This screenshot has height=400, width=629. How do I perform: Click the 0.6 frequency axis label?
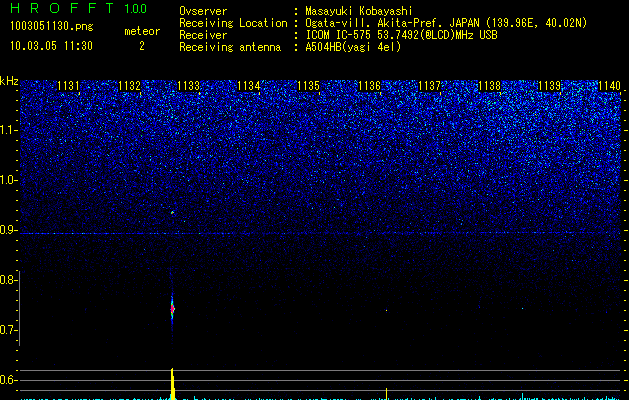click(x=9, y=380)
